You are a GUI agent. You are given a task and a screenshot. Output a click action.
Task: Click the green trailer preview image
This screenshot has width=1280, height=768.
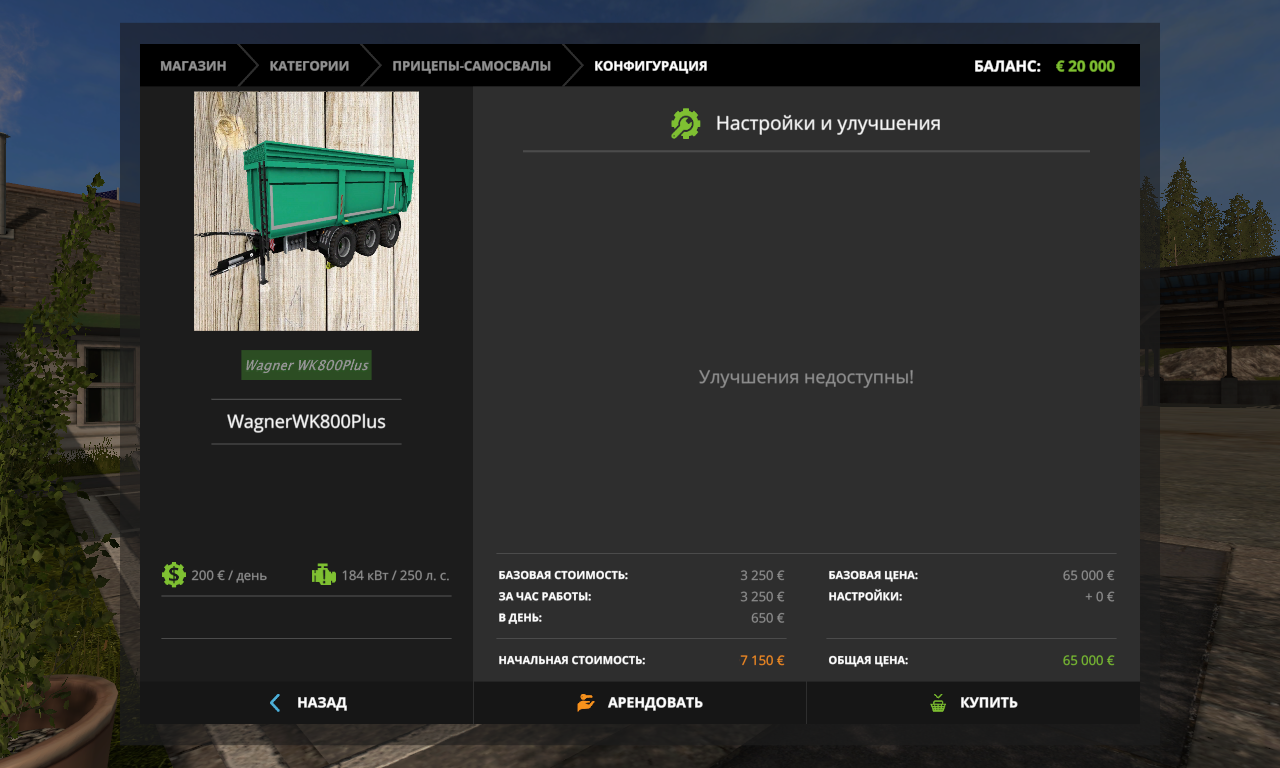tap(306, 211)
